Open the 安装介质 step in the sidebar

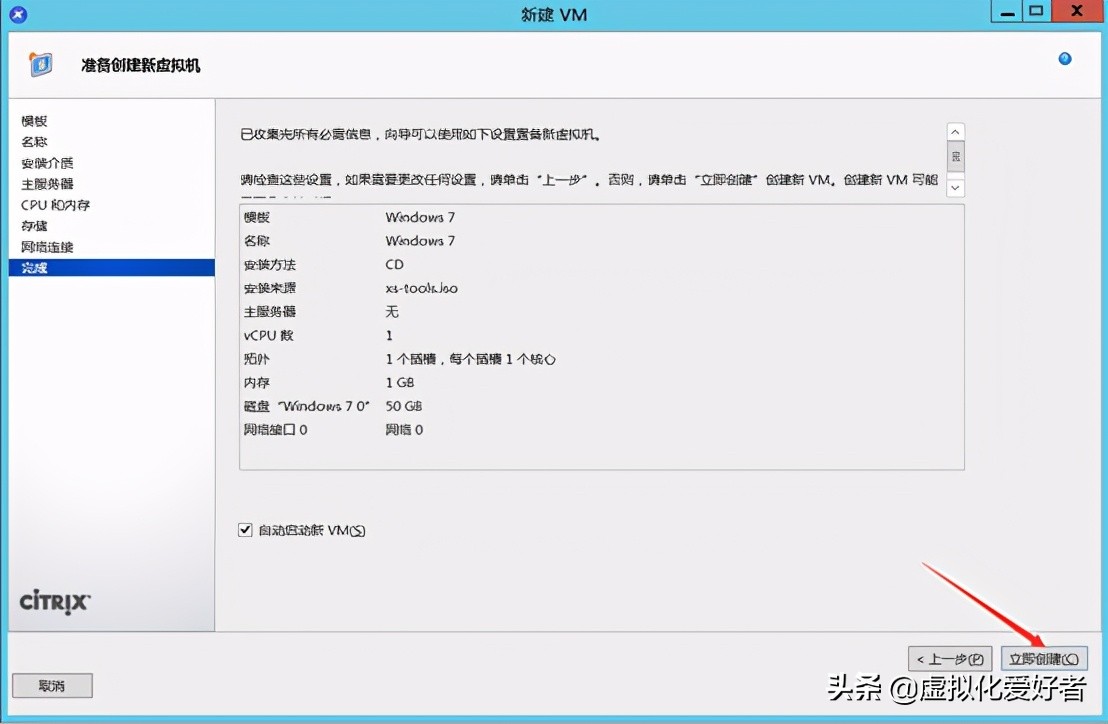[47, 163]
